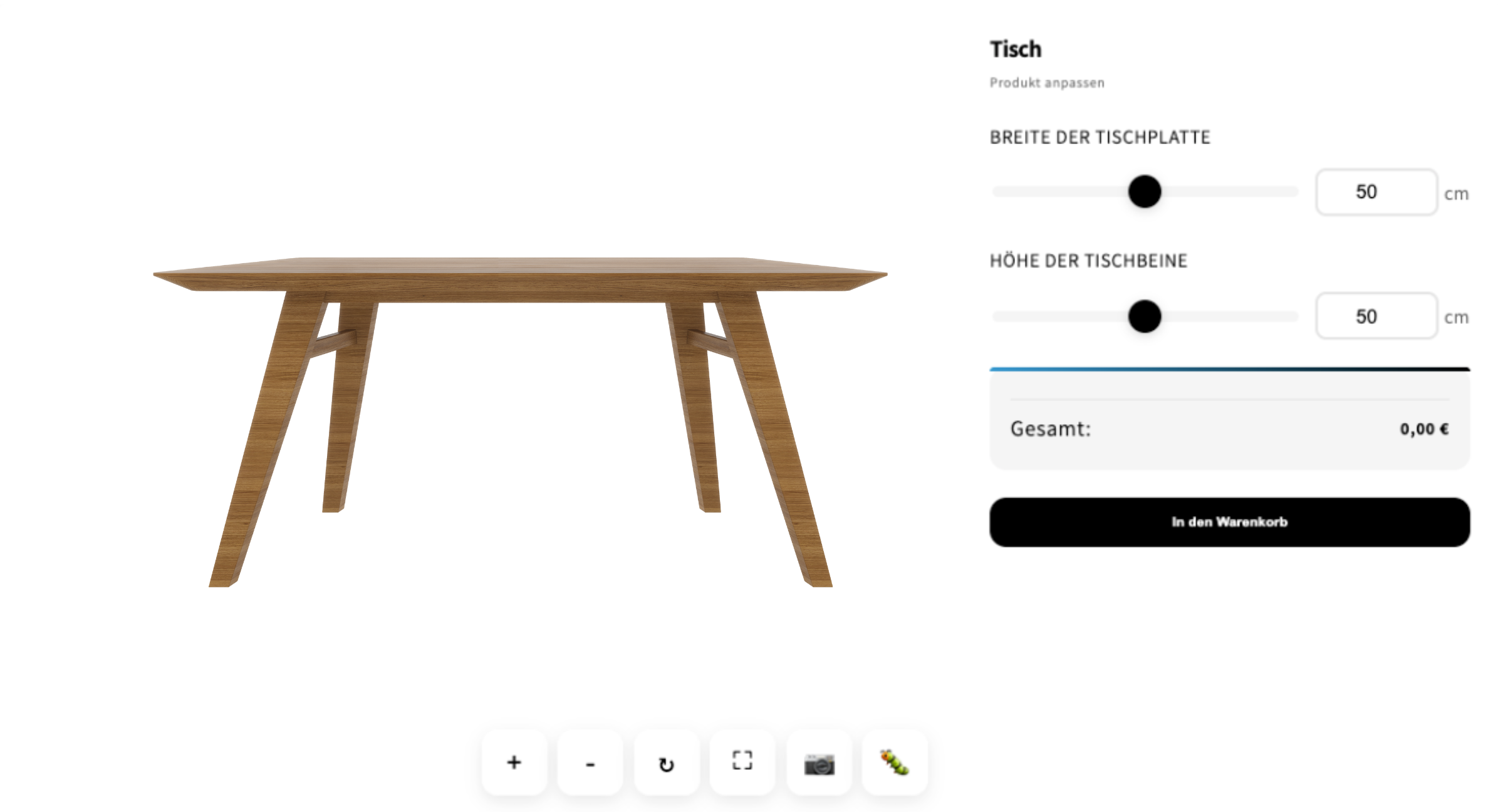The height and width of the screenshot is (812, 1498).
Task: Zoom out with the minus icon
Action: (x=590, y=762)
